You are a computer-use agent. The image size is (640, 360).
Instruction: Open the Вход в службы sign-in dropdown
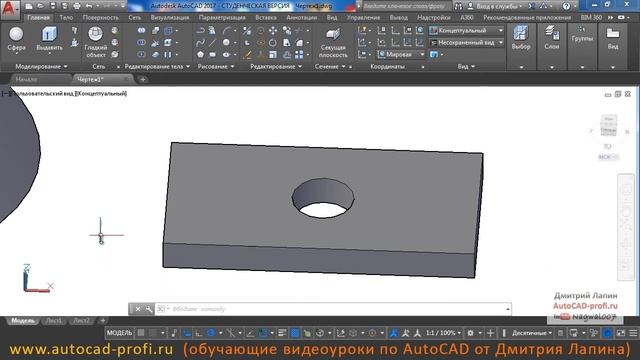click(495, 6)
